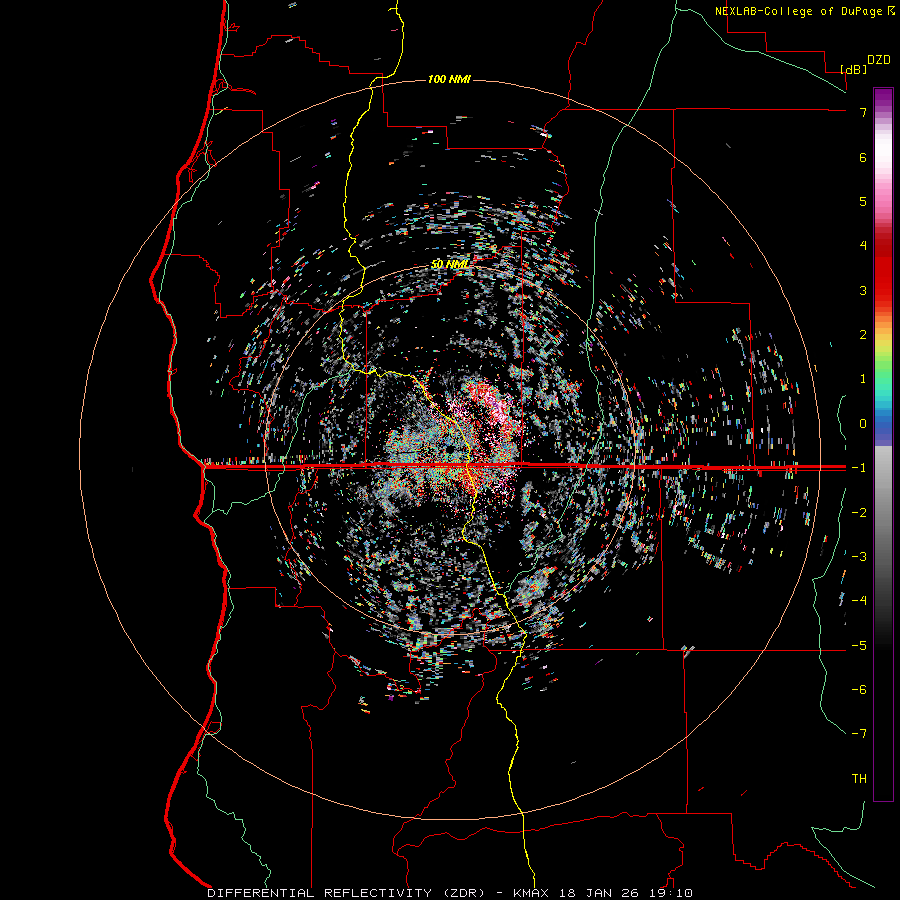This screenshot has width=900, height=900.
Task: Click the 1 value on the color scale
Action: (x=863, y=379)
